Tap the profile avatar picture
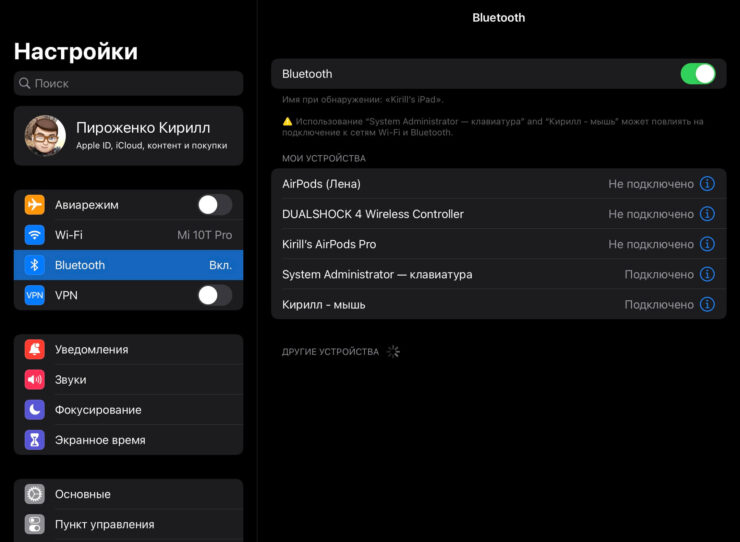The image size is (740, 542). (x=45, y=135)
